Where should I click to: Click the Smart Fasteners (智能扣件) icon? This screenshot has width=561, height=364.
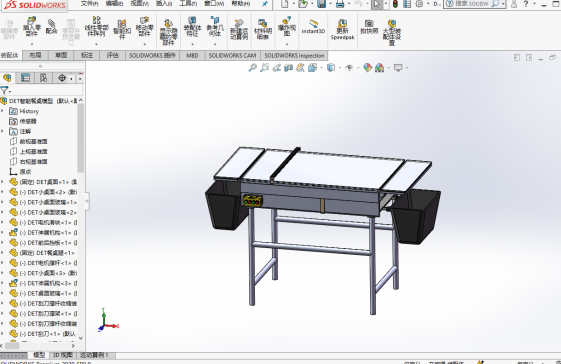[x=122, y=25]
